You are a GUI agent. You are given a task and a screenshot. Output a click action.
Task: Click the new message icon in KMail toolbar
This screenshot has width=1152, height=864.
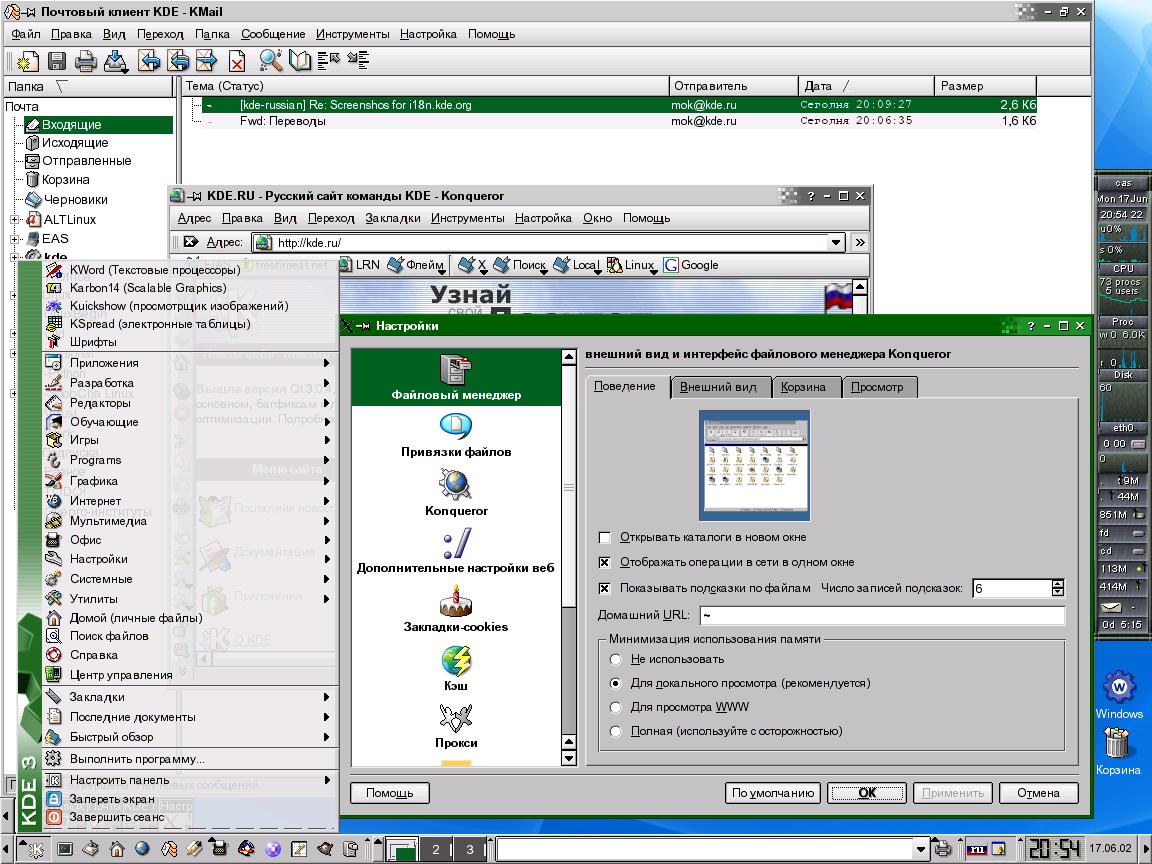[x=27, y=60]
